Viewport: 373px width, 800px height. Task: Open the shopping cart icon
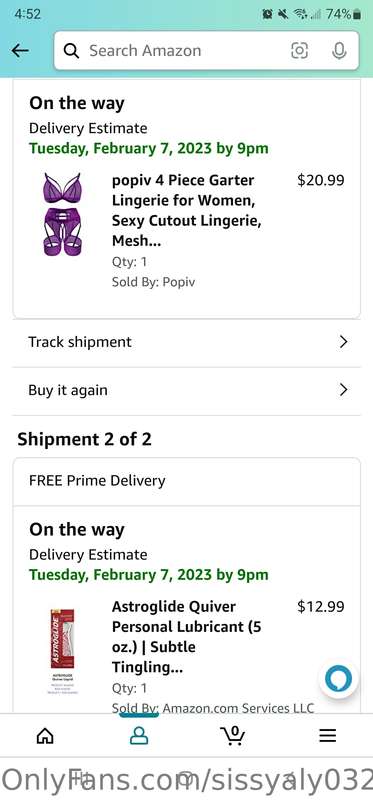[x=233, y=734]
